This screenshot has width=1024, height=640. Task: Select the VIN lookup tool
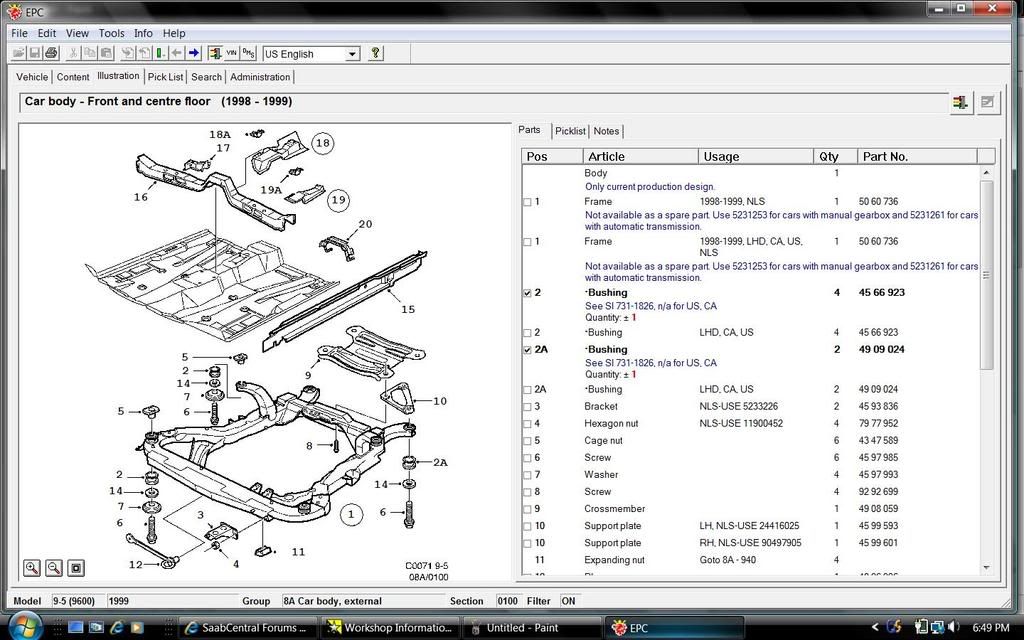231,53
